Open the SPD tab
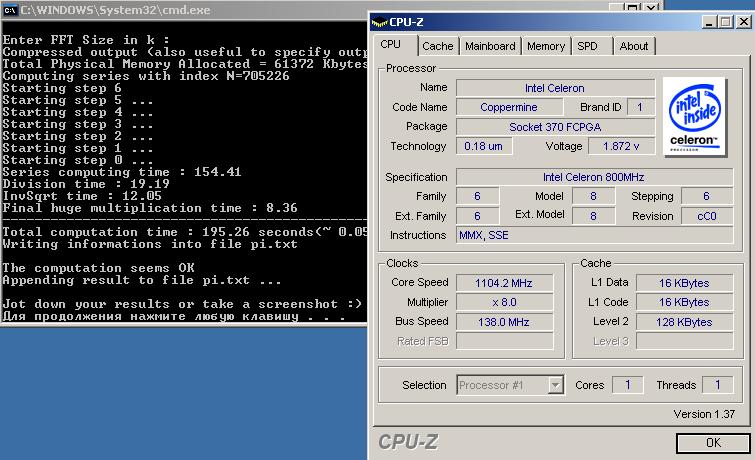The height and width of the screenshot is (460, 755). point(587,46)
